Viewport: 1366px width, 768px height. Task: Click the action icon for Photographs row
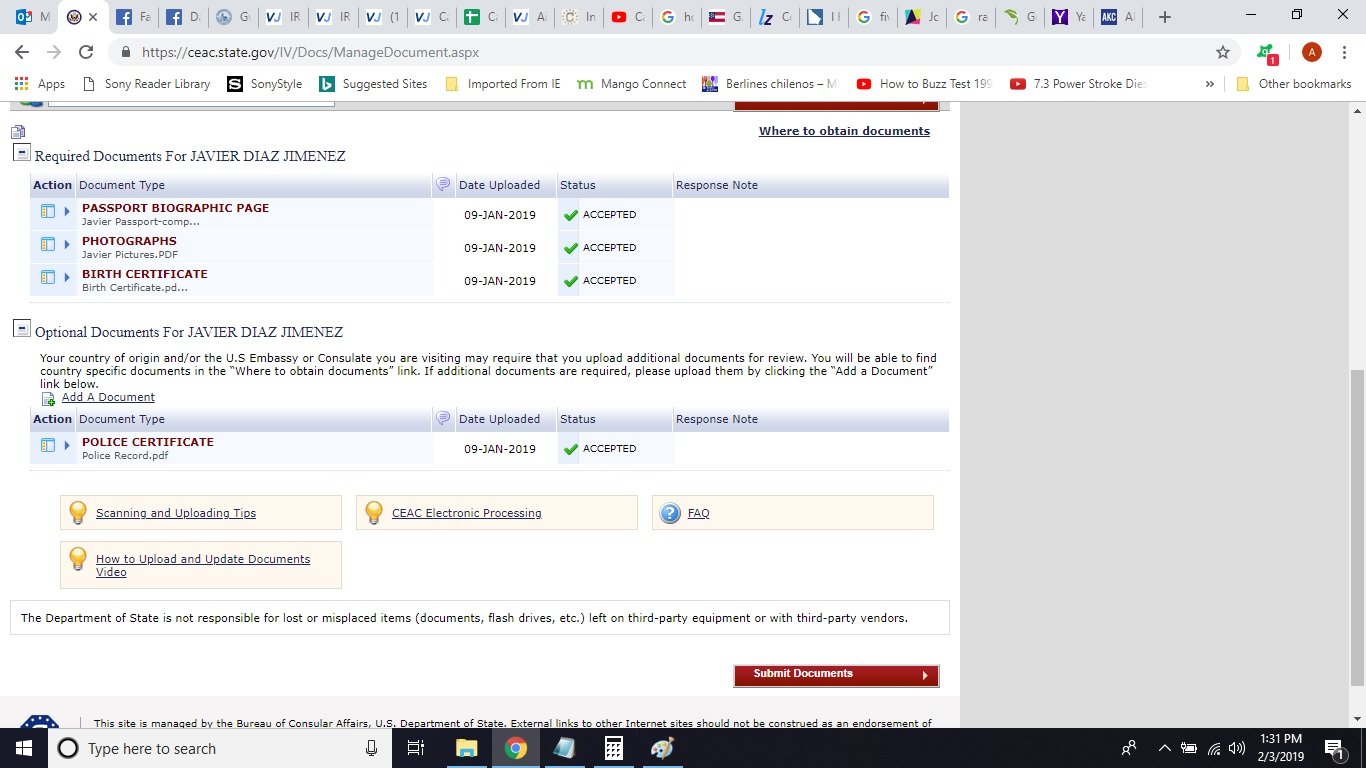pyautogui.click(x=47, y=244)
